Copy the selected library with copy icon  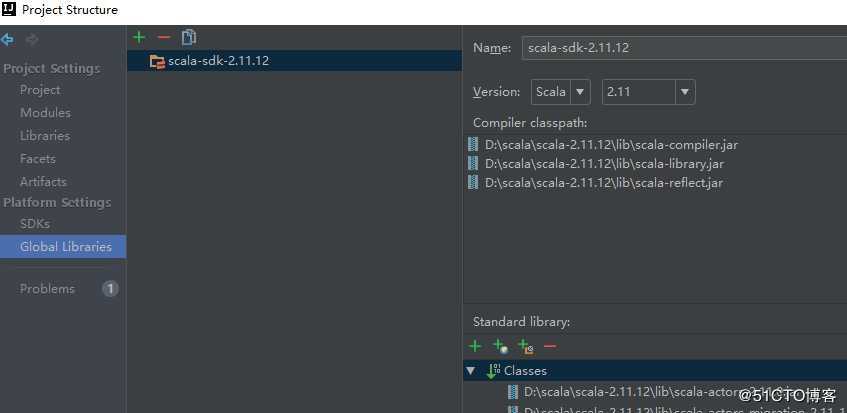[x=189, y=37]
